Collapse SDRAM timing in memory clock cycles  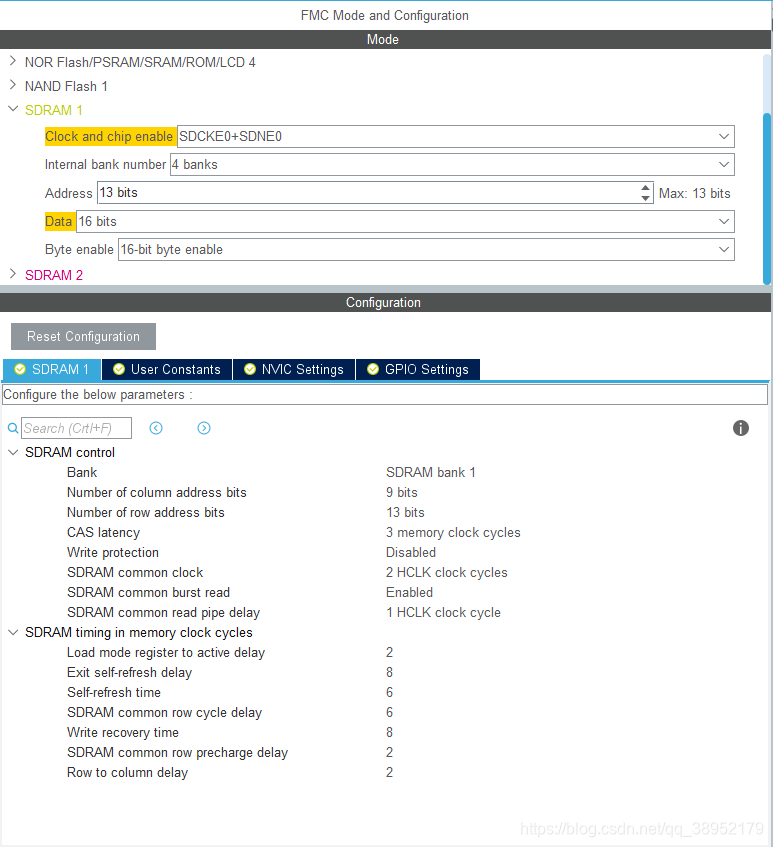(x=13, y=632)
